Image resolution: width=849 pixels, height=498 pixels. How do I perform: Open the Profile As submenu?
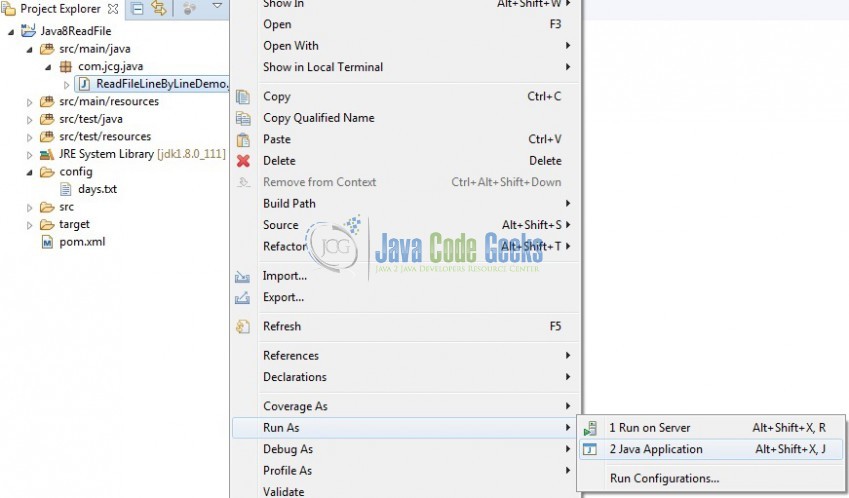click(x=406, y=470)
